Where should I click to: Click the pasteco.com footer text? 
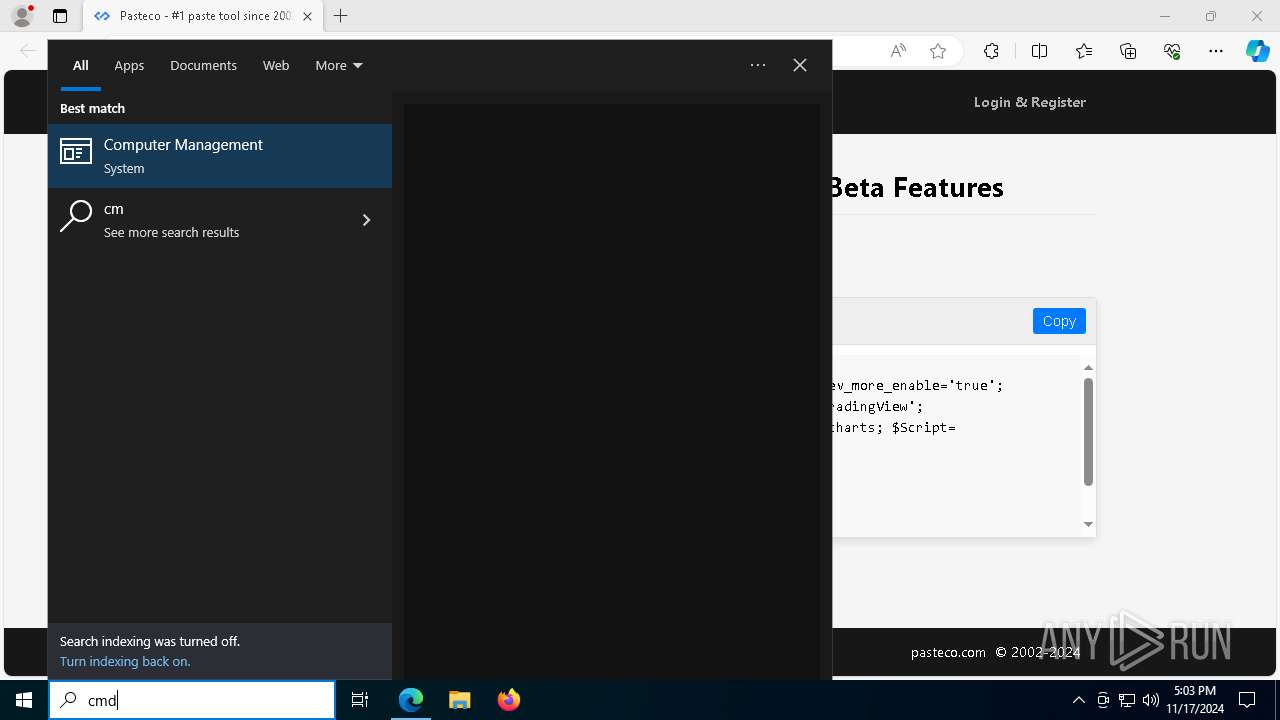click(948, 652)
